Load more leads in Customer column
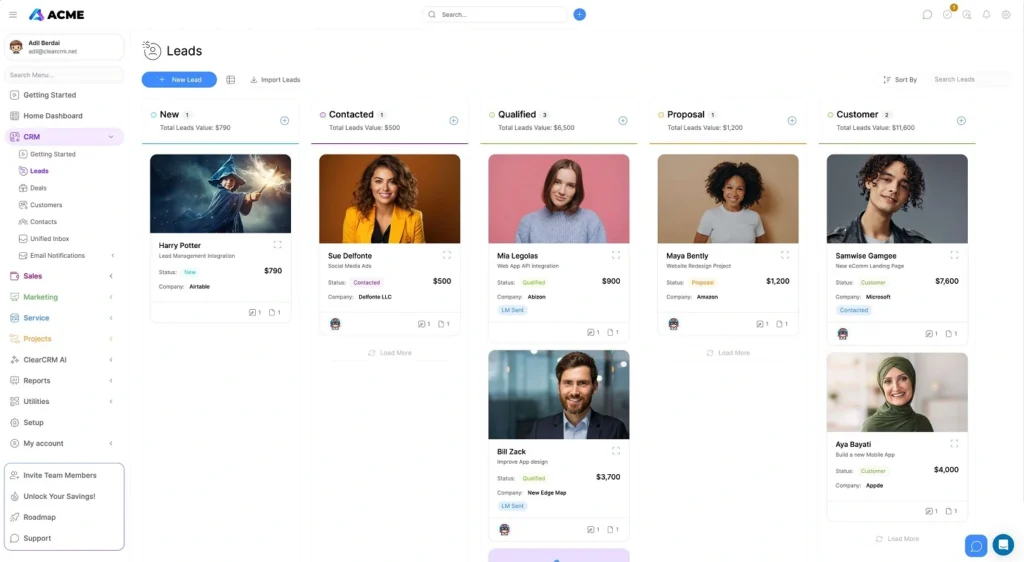The image size is (1024, 562). (x=897, y=539)
